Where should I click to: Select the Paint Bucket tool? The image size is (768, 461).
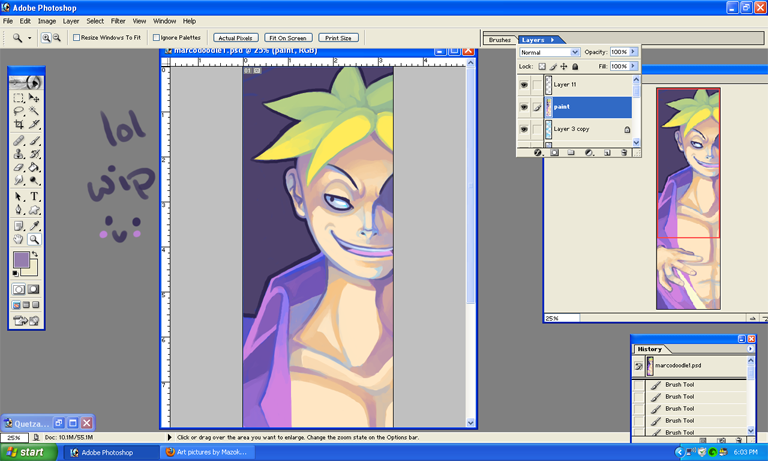click(x=34, y=168)
